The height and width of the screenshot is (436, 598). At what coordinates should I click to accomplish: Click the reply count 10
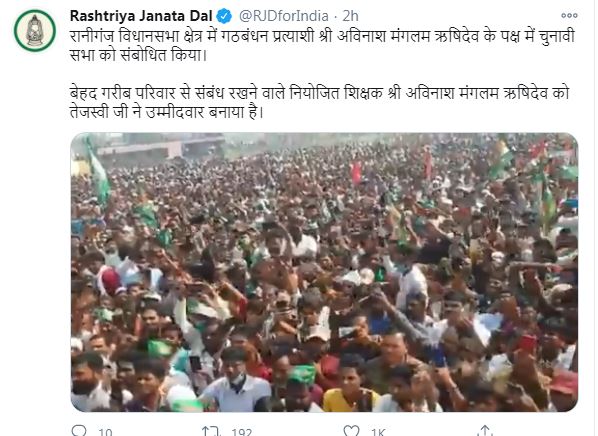105,432
